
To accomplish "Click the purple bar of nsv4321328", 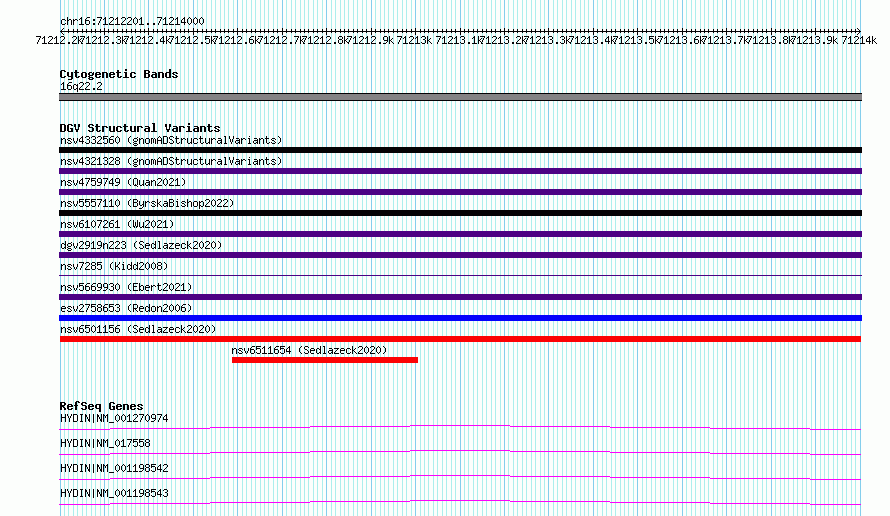I will (x=460, y=171).
